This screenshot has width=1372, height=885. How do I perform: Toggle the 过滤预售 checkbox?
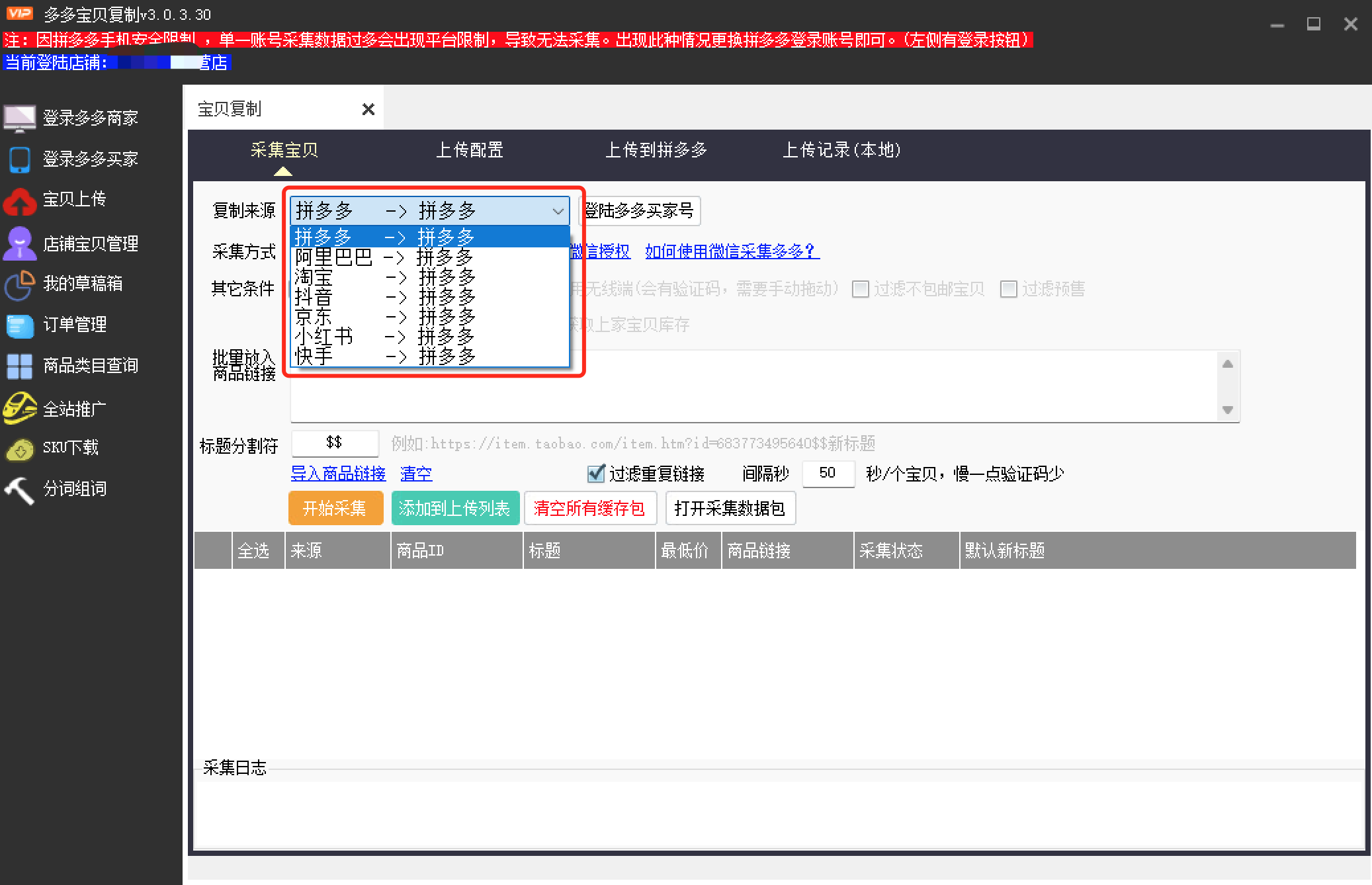1008,289
